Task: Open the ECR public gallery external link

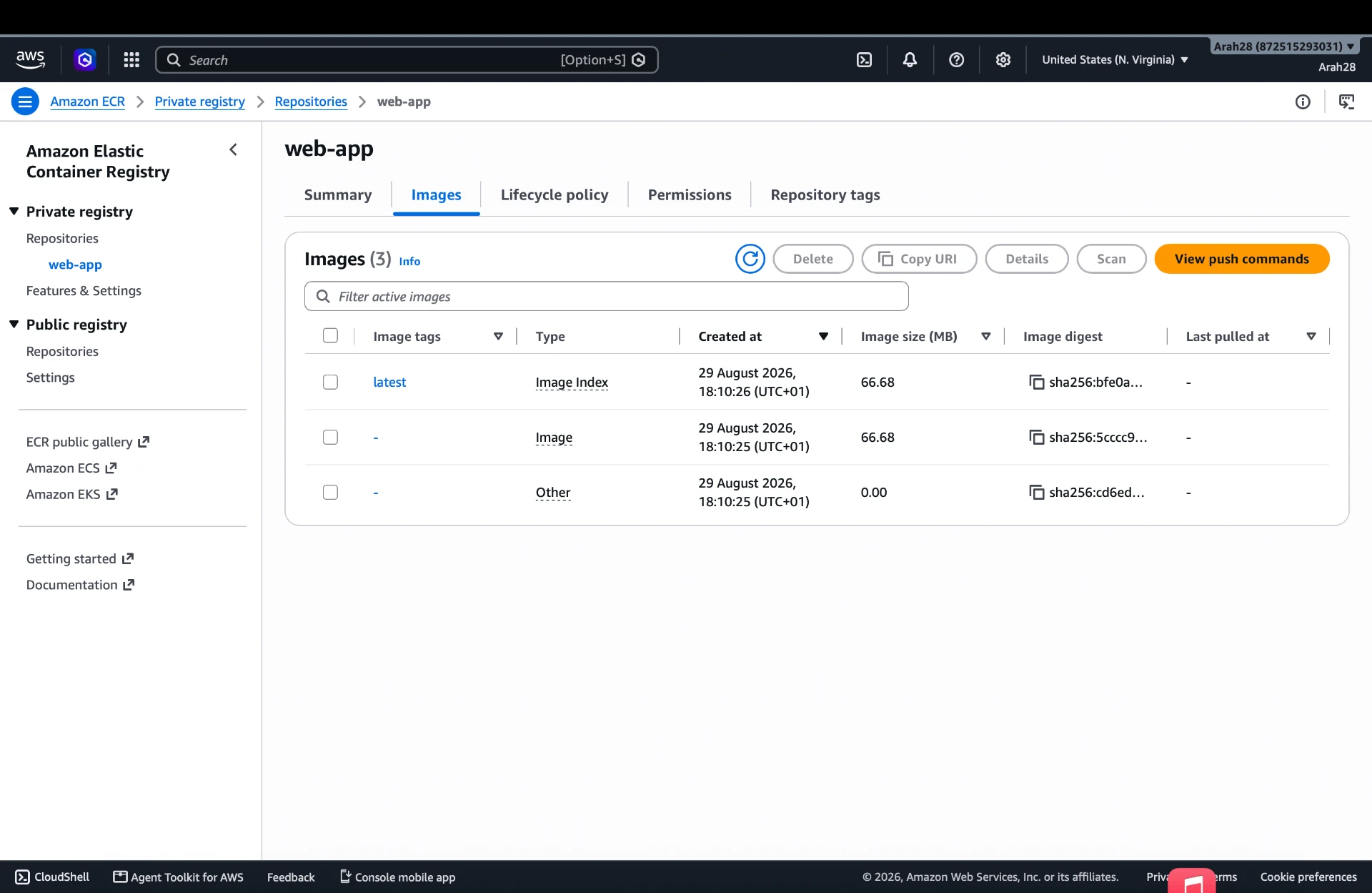Action: tap(87, 442)
